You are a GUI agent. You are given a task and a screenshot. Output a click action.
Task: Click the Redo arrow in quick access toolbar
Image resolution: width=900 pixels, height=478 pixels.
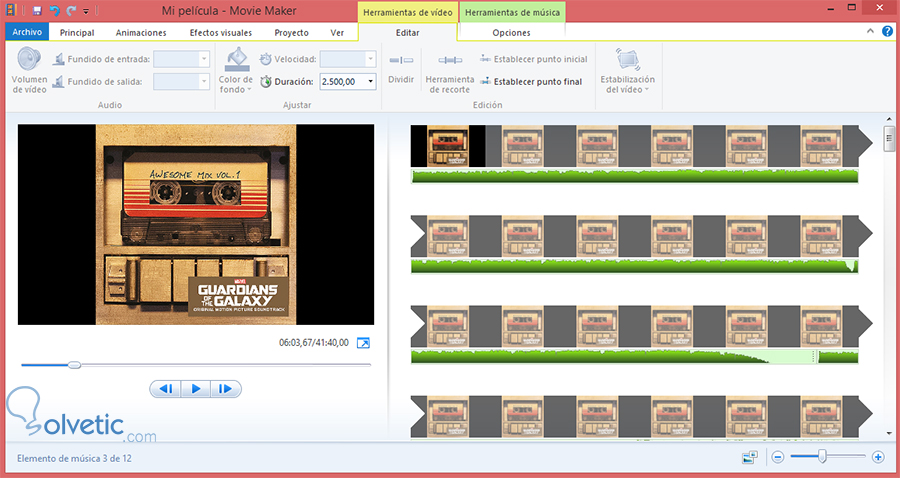tap(71, 10)
